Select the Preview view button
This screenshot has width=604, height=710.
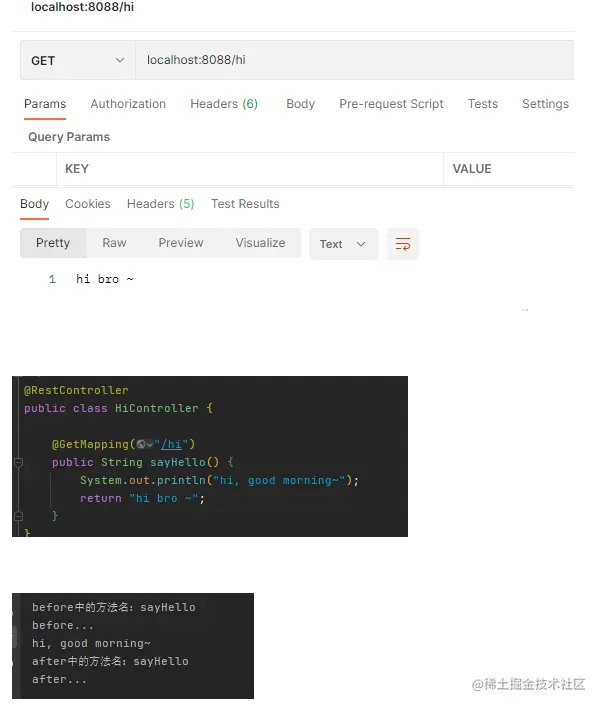(181, 243)
